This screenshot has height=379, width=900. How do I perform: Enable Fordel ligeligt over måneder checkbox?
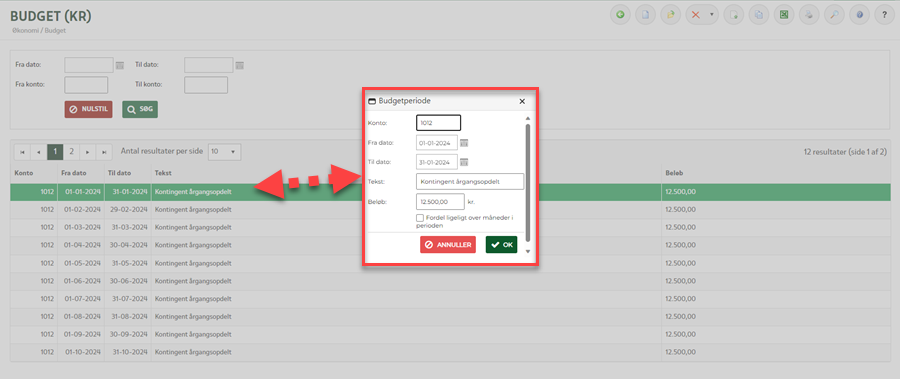420,218
